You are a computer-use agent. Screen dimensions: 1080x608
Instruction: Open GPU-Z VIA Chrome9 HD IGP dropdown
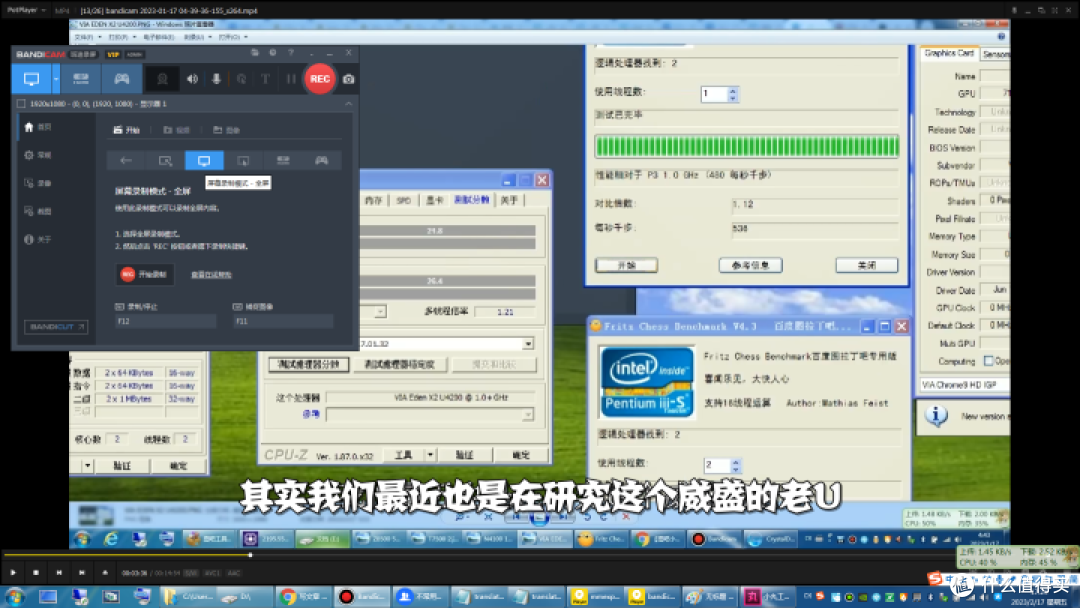(964, 385)
